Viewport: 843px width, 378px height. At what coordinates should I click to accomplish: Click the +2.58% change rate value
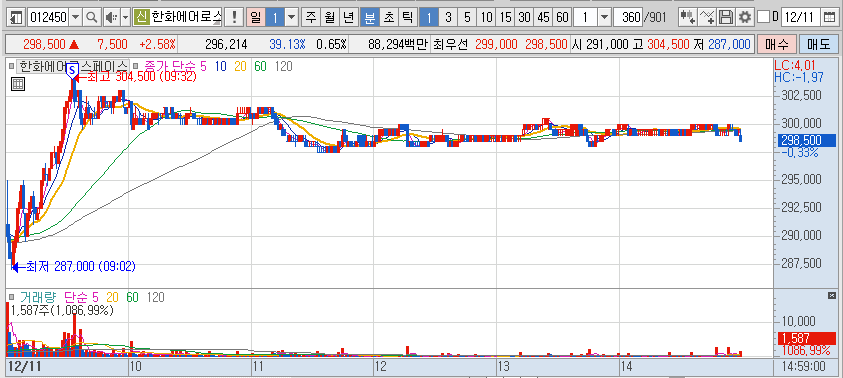tap(158, 44)
